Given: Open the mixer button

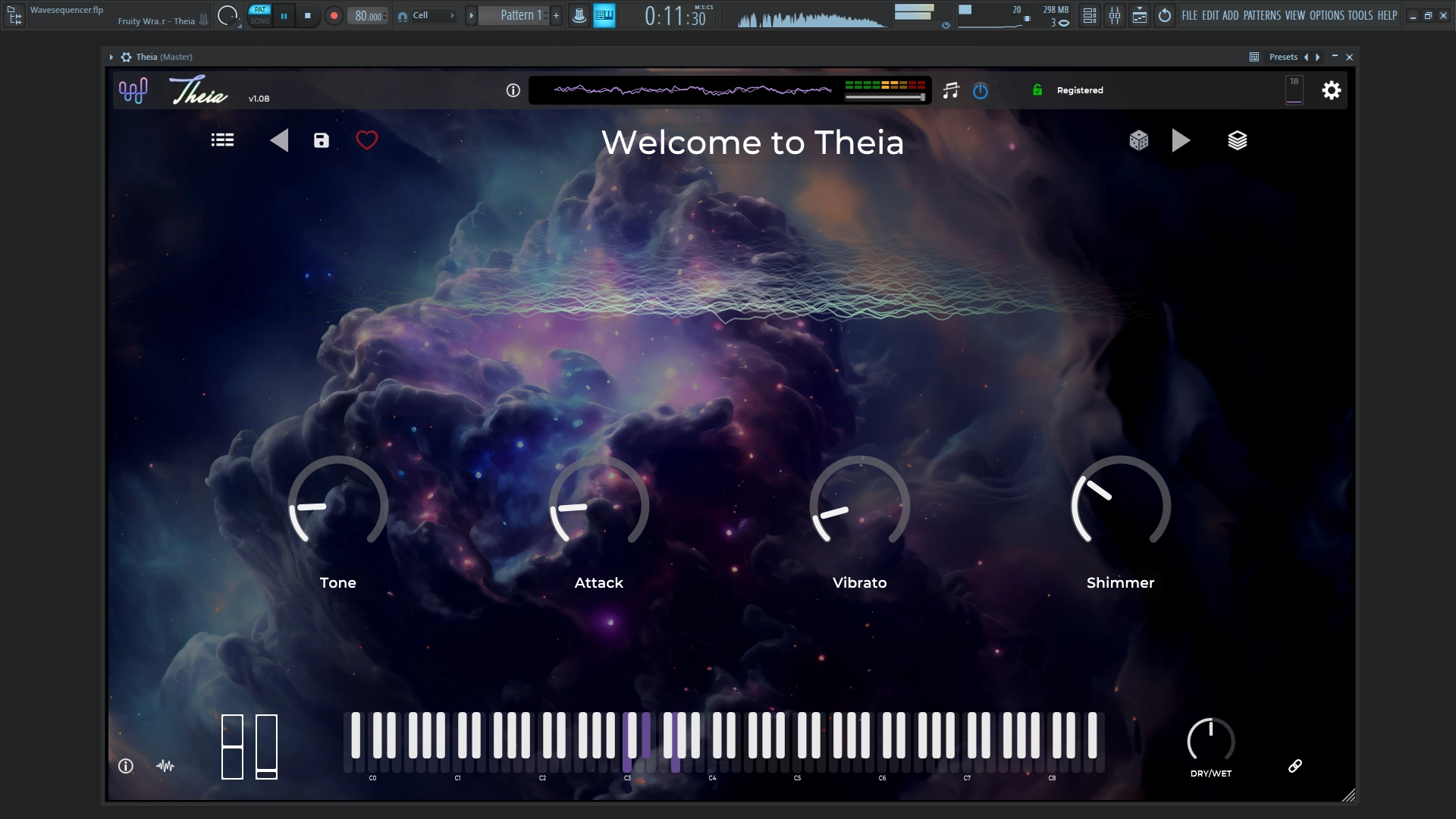Looking at the screenshot, I should tap(1115, 15).
